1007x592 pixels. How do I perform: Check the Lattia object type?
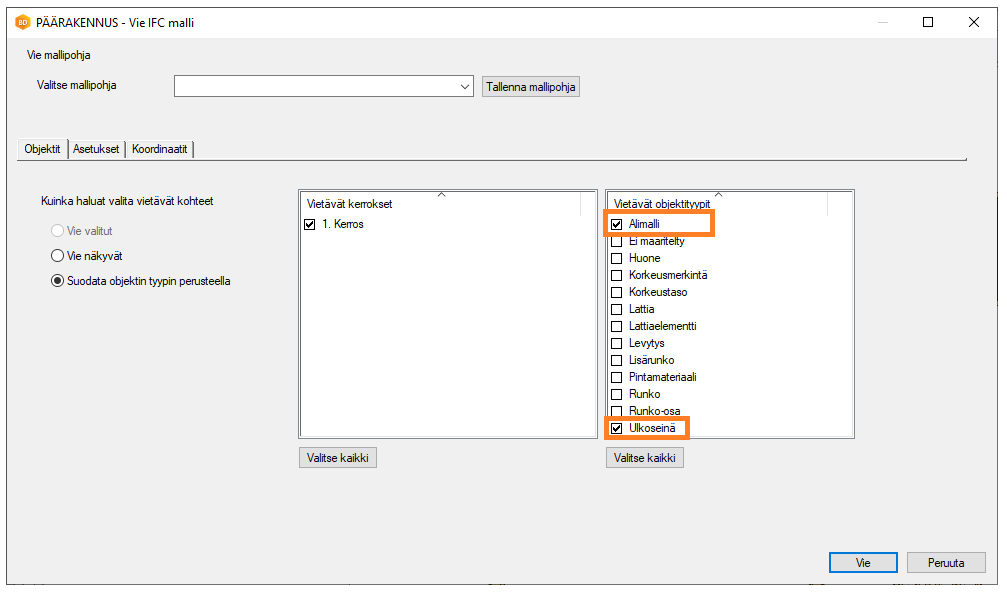[x=617, y=310]
